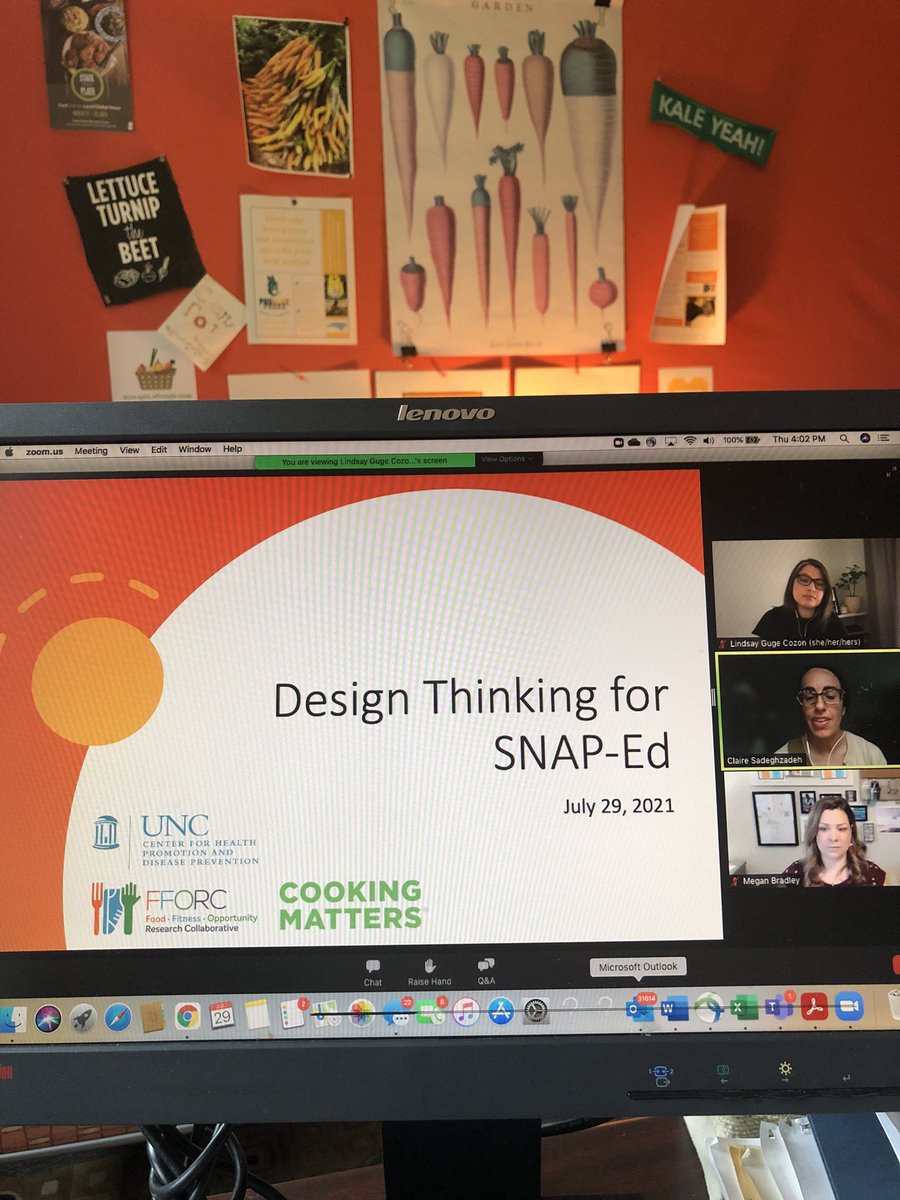
Task: Click the Zoom camera icon in menu bar
Action: pyautogui.click(x=619, y=441)
